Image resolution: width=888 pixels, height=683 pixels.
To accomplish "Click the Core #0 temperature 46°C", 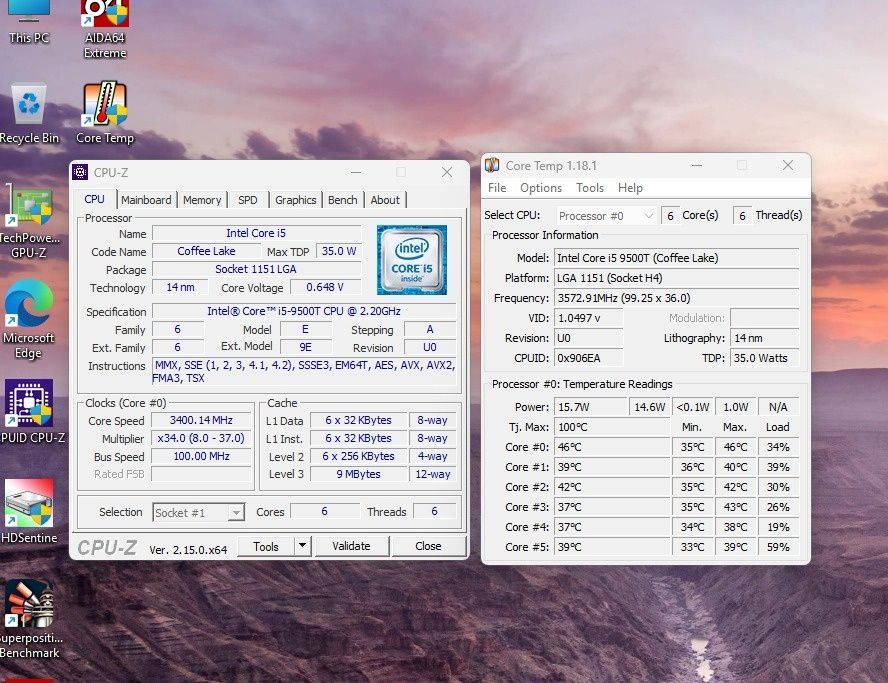I will (612, 447).
